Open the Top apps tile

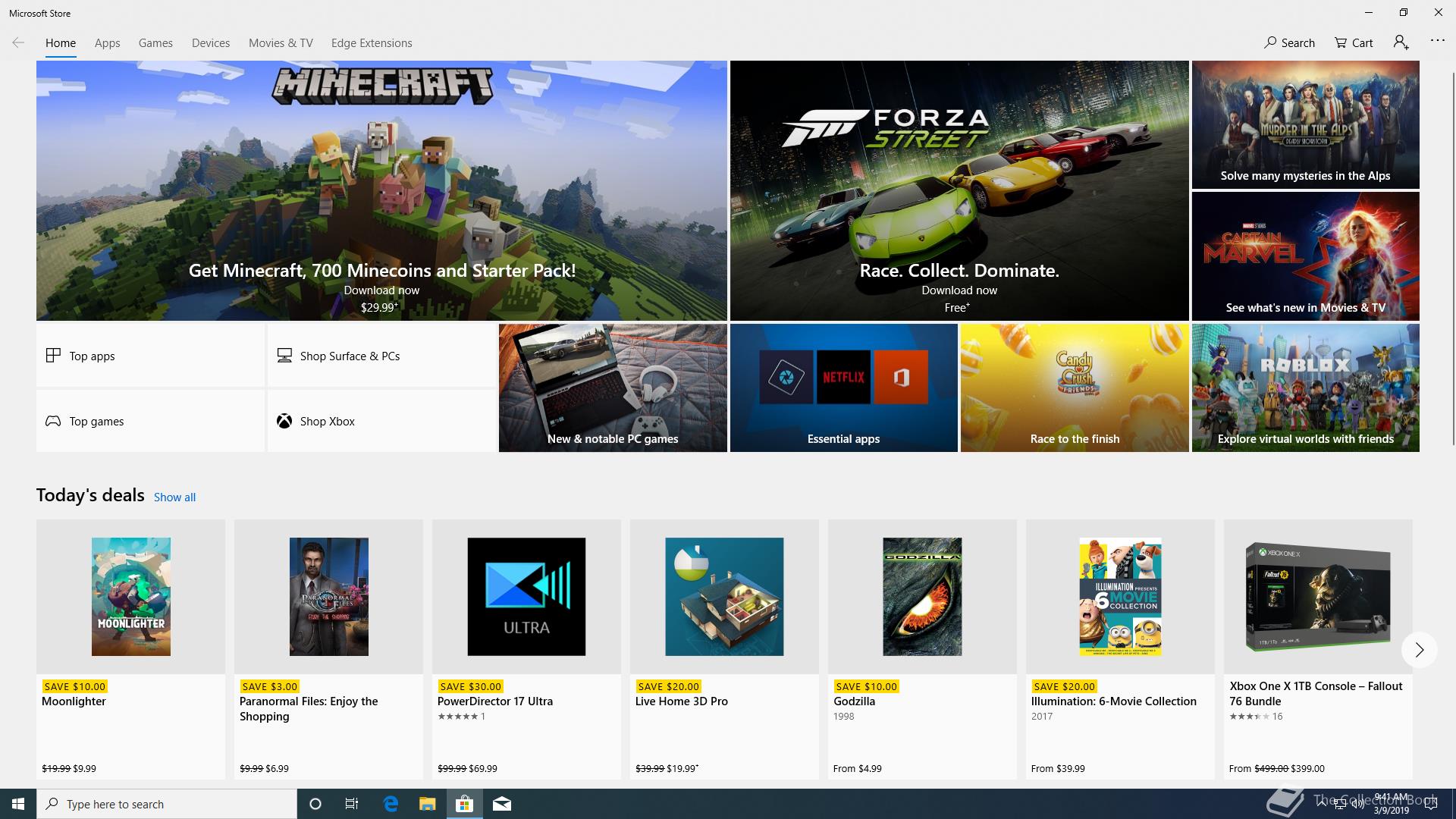tap(150, 356)
